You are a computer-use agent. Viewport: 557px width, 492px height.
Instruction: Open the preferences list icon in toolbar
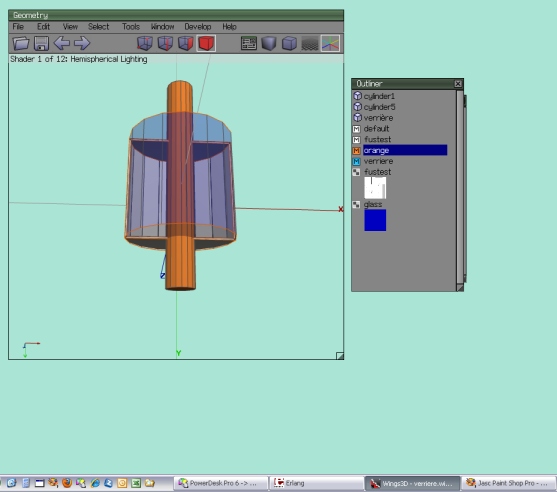(249, 43)
